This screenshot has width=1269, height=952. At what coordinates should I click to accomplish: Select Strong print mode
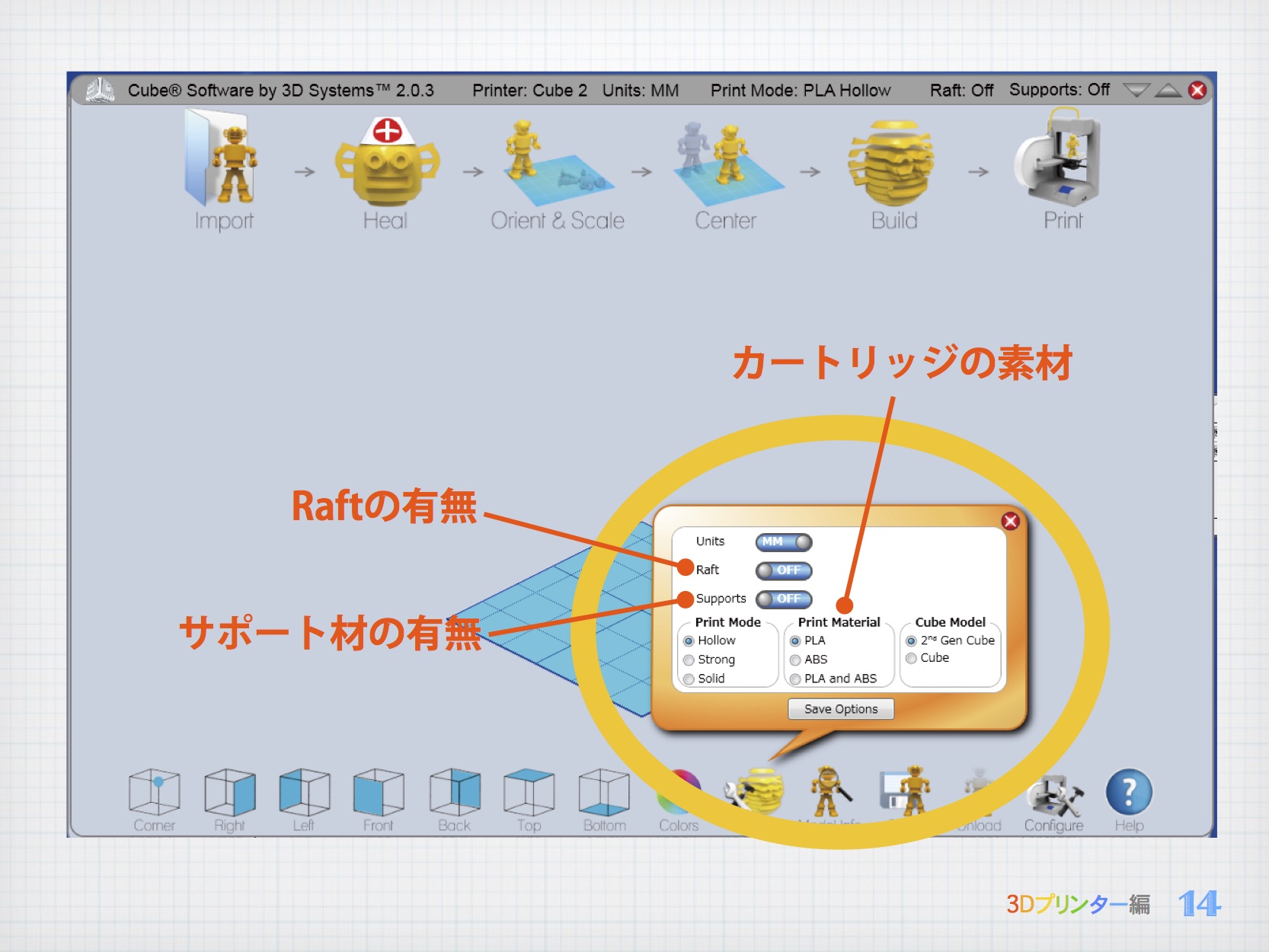[x=689, y=660]
